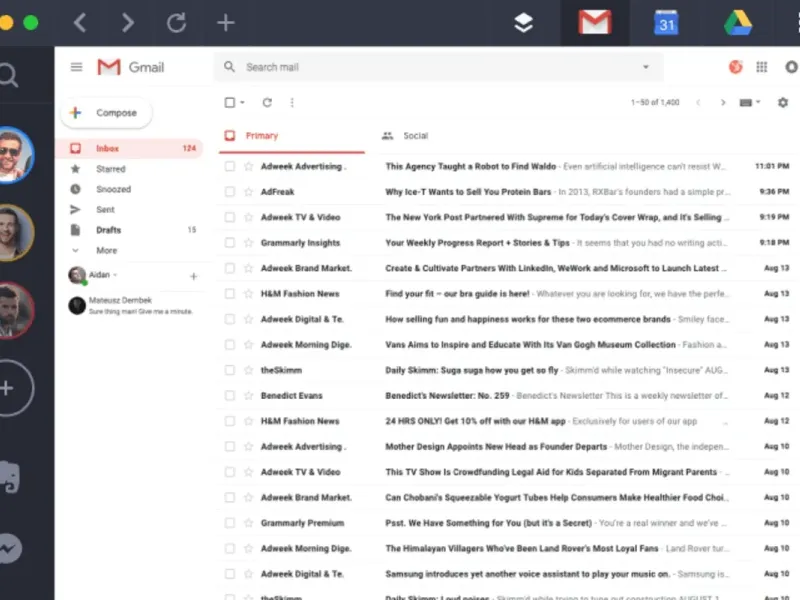
Task: Open the Google apps grid icon
Action: pos(762,67)
